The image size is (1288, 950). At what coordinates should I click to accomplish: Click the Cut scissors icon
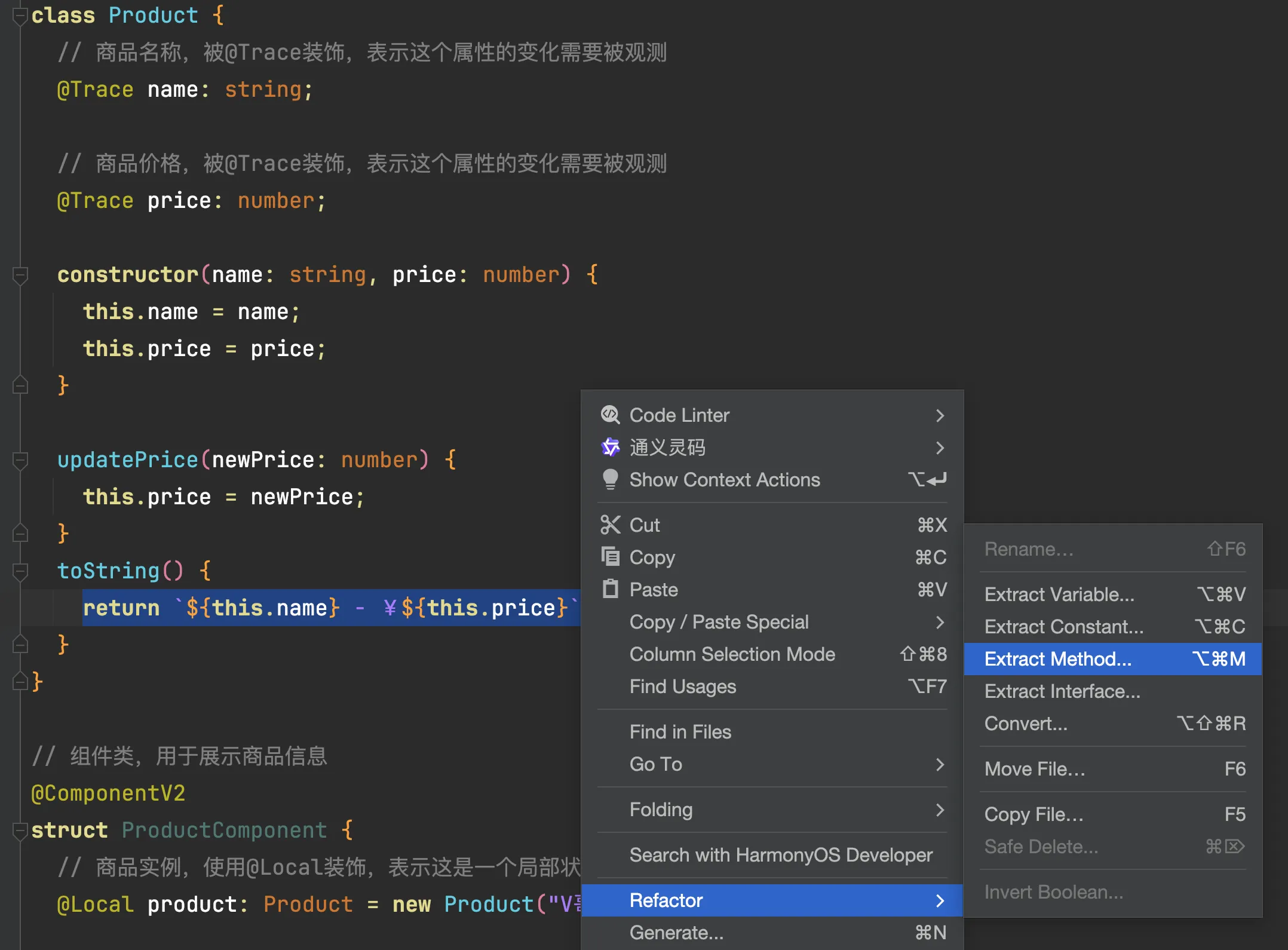coord(610,525)
